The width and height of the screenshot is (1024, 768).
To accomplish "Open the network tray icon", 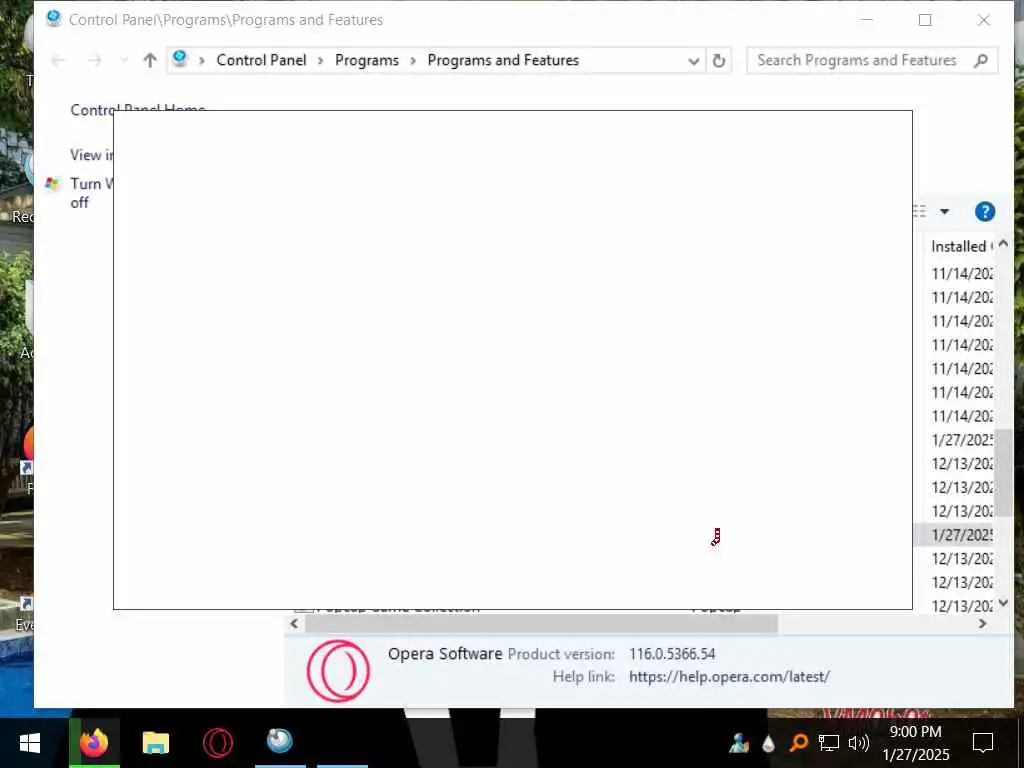I will (829, 743).
